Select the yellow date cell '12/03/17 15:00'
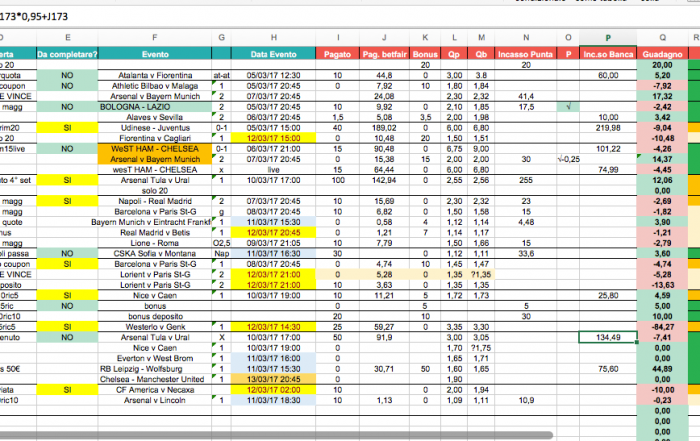The image size is (700, 441). [273, 138]
